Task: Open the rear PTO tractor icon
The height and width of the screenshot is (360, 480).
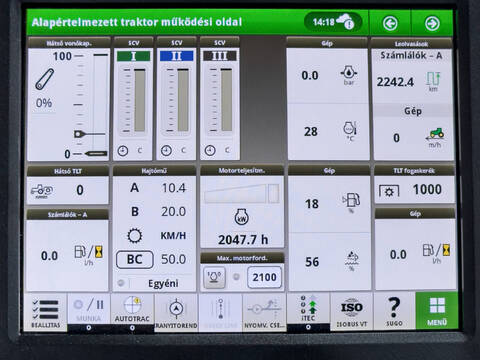Action: 42,191
